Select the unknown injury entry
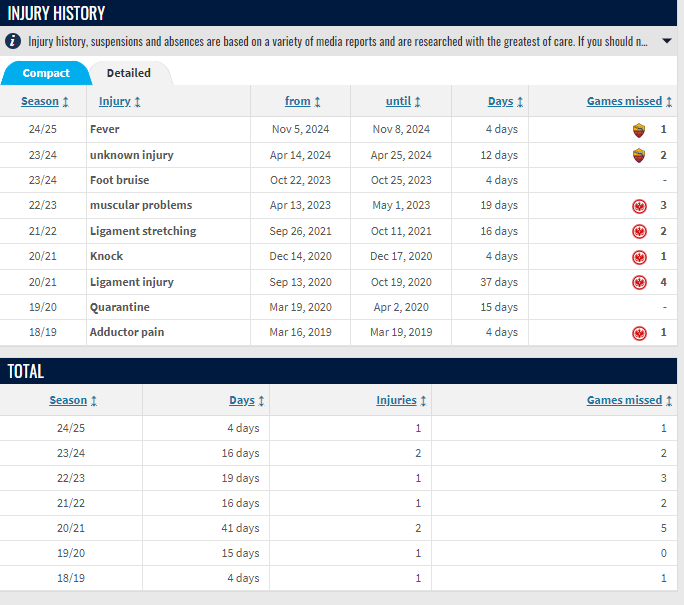This screenshot has width=684, height=605. [131, 155]
